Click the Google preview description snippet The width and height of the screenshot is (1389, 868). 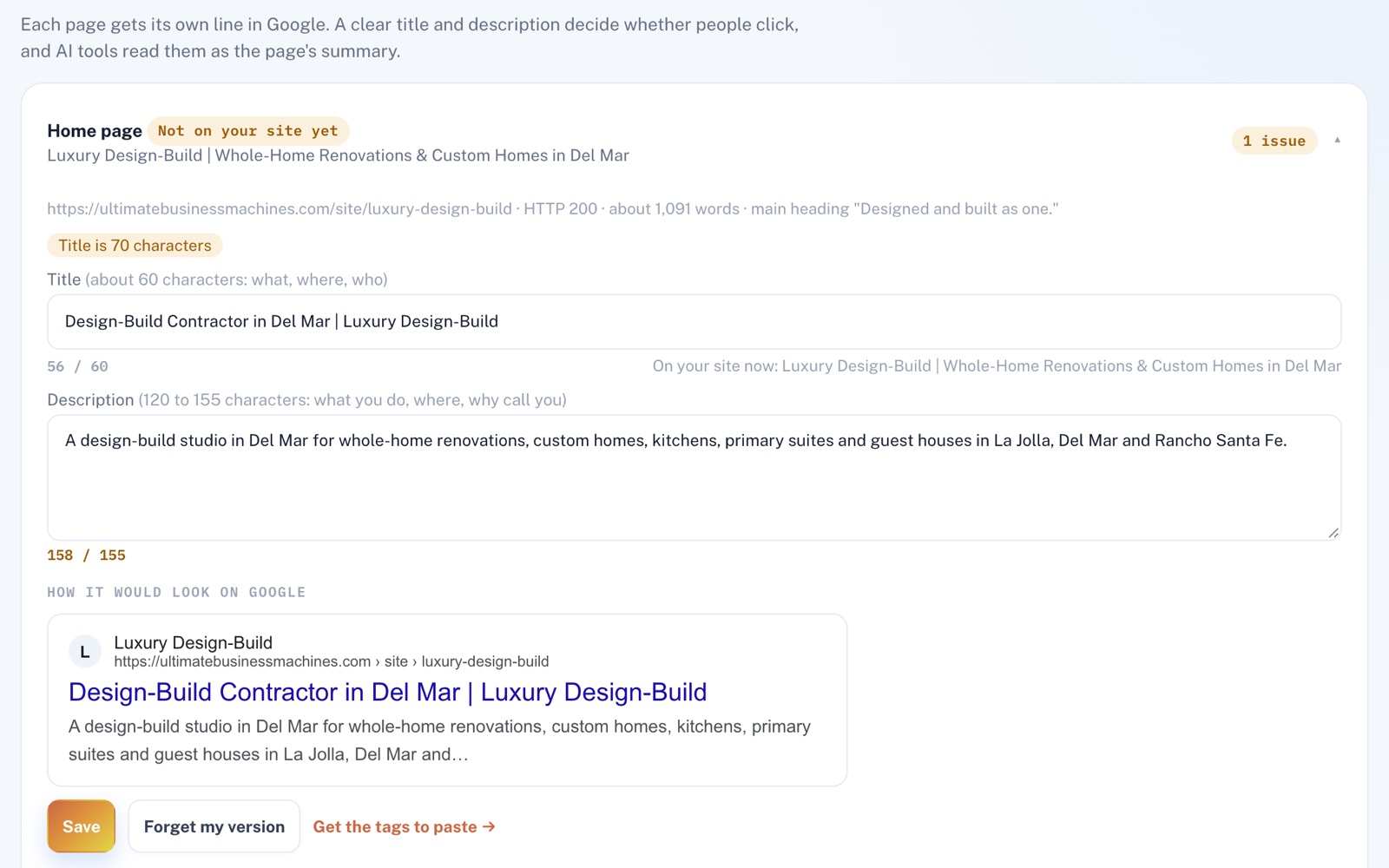pyautogui.click(x=439, y=740)
